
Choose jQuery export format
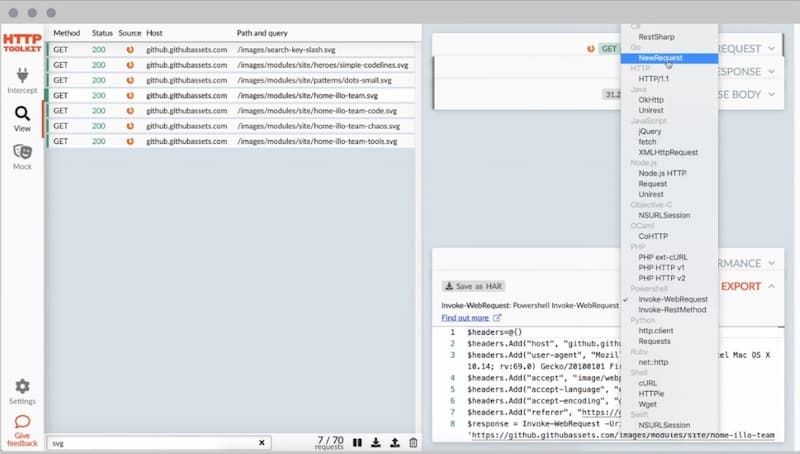pos(649,131)
